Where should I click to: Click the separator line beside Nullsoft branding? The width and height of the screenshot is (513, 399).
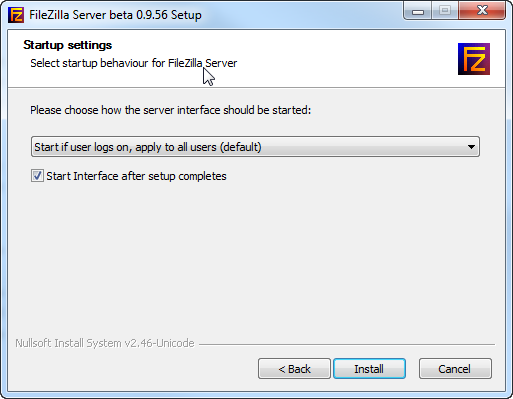coord(347,344)
